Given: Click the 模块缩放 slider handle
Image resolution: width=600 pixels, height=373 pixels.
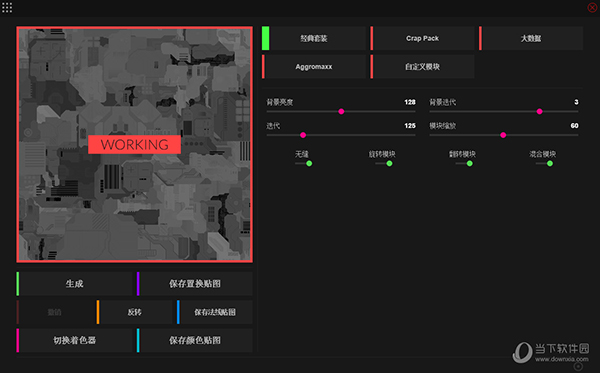Looking at the screenshot, I should (503, 135).
